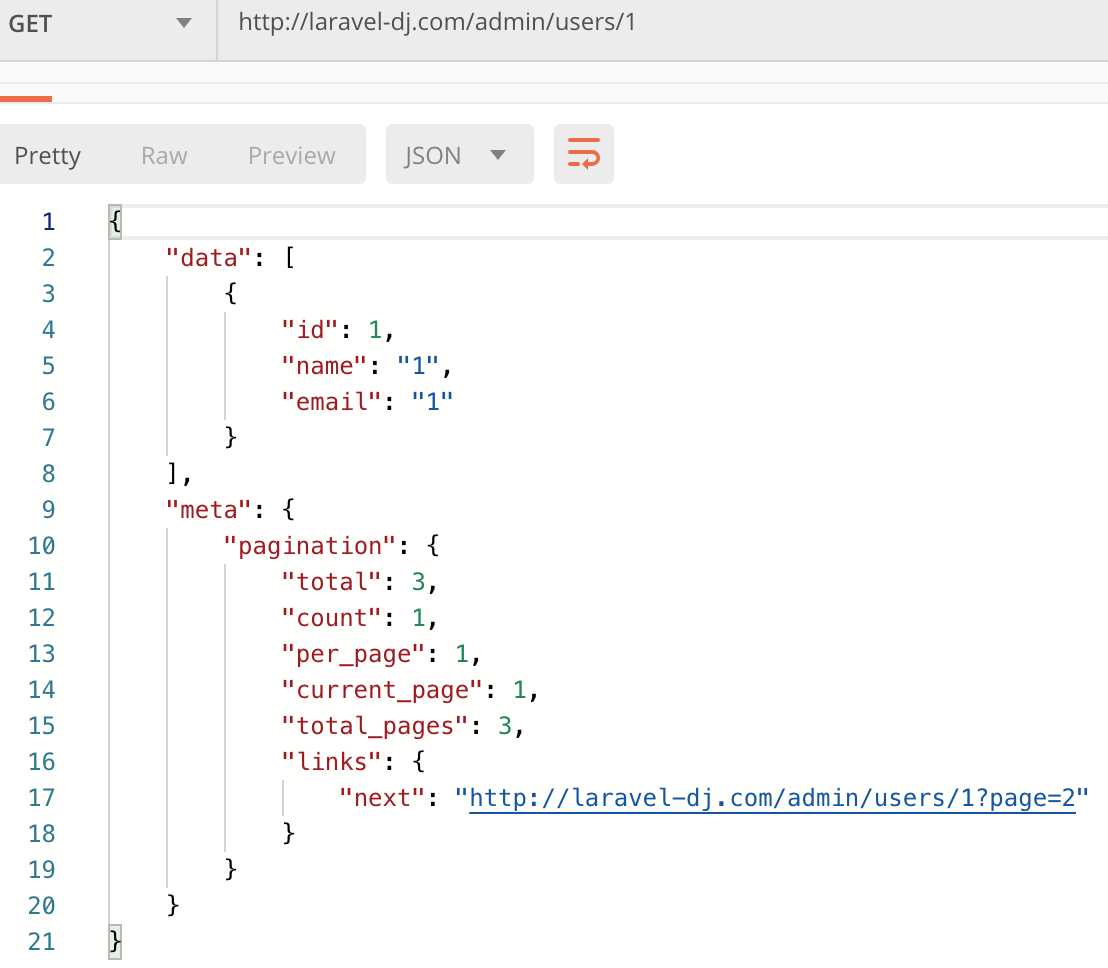Click the name value "1" on line 5
This screenshot has width=1108, height=968.
(418, 366)
